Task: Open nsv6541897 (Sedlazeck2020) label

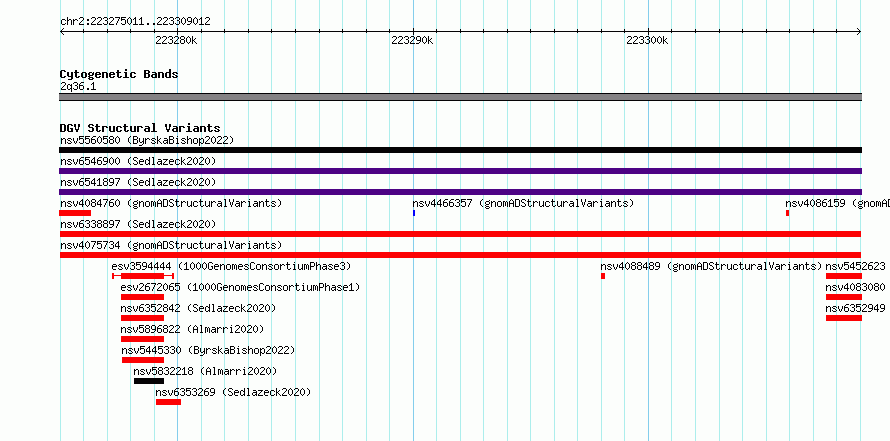Action: [x=138, y=182]
